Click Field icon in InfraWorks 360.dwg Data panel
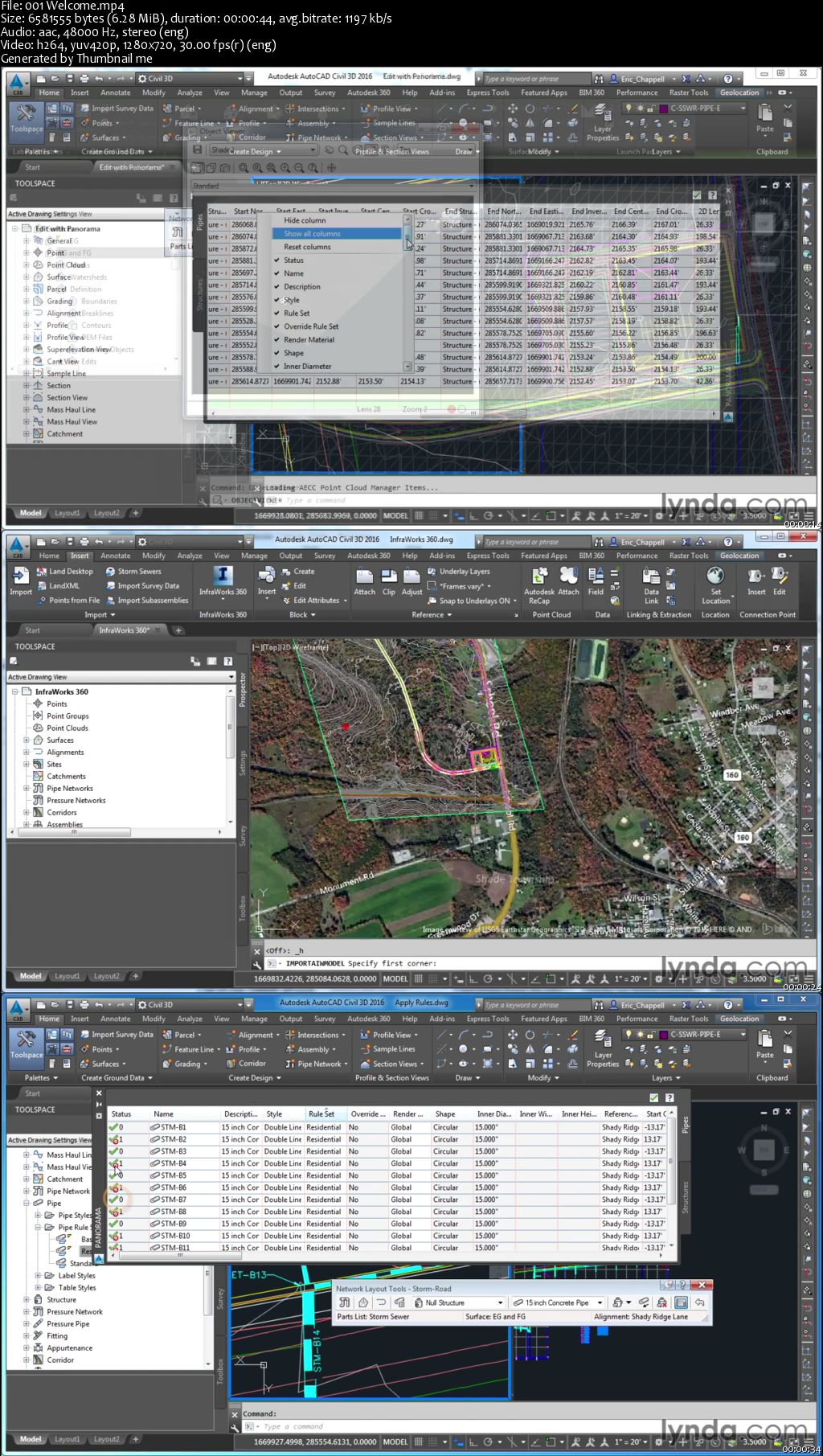 click(x=596, y=576)
